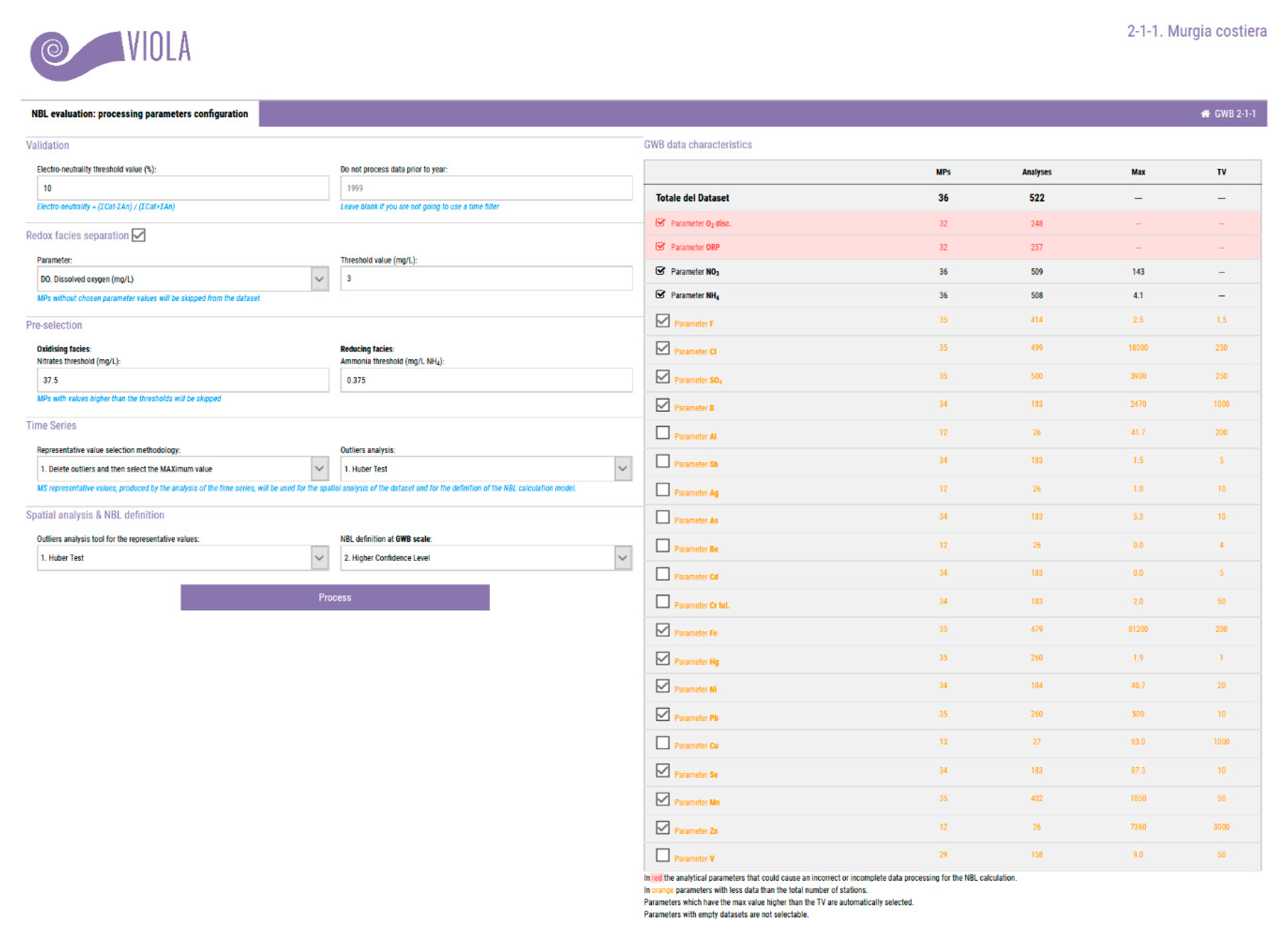
Task: Open the NBL definition at GWB scale dropdown
Action: [623, 558]
